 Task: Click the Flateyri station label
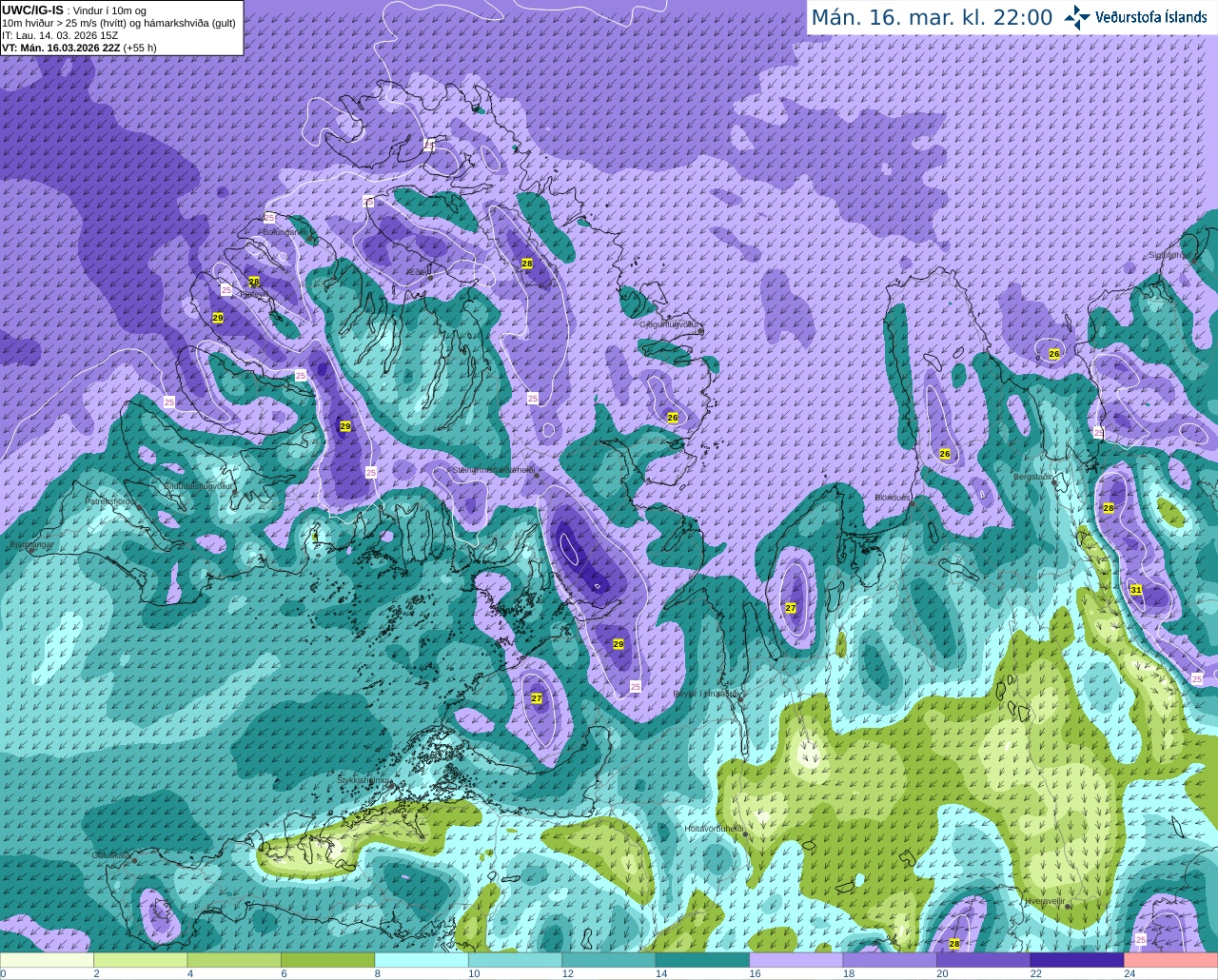pos(253,295)
